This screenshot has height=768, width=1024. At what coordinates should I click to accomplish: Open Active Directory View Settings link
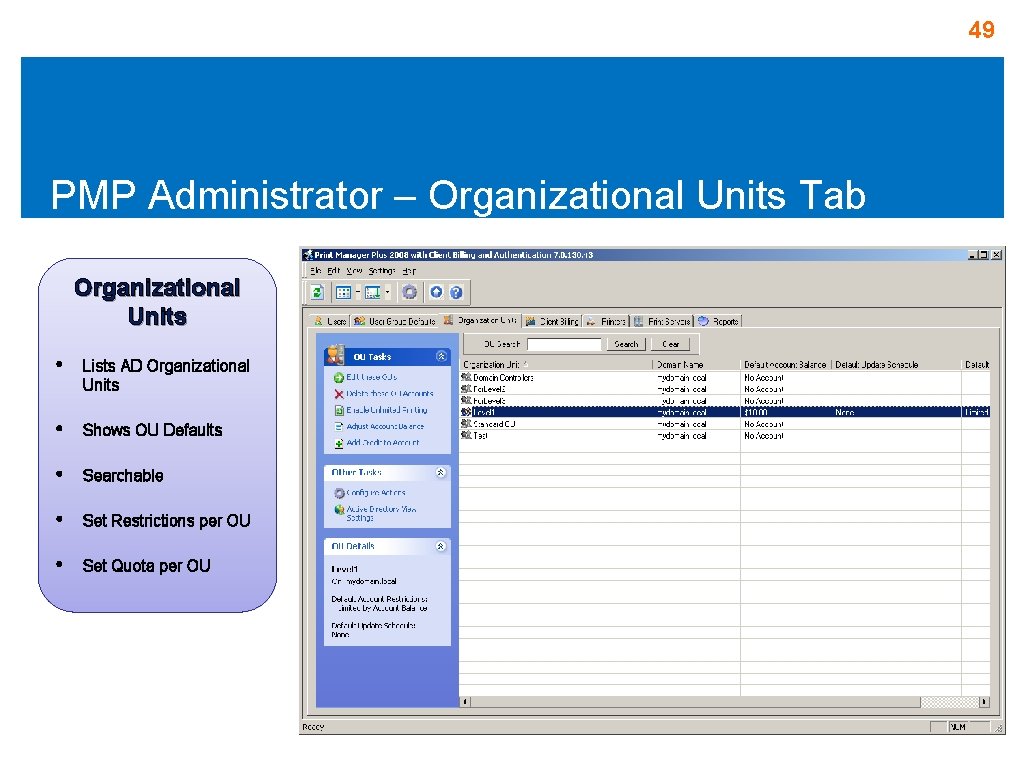tap(381, 513)
